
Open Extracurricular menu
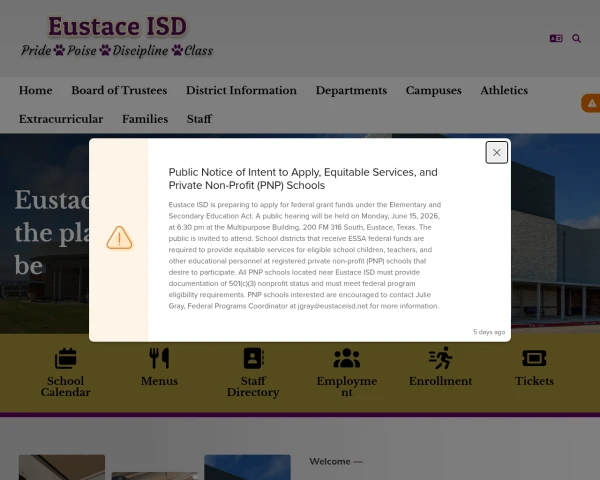click(x=61, y=119)
